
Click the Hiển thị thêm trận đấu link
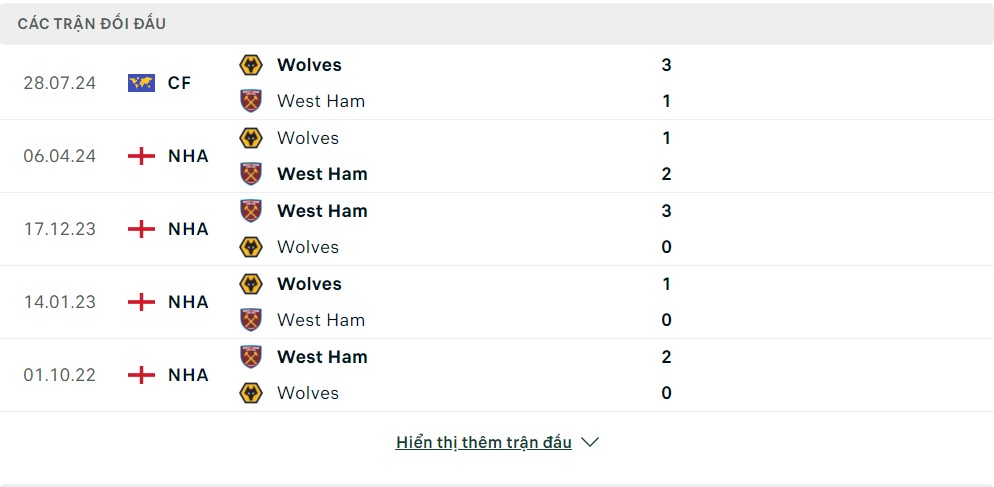pos(483,442)
